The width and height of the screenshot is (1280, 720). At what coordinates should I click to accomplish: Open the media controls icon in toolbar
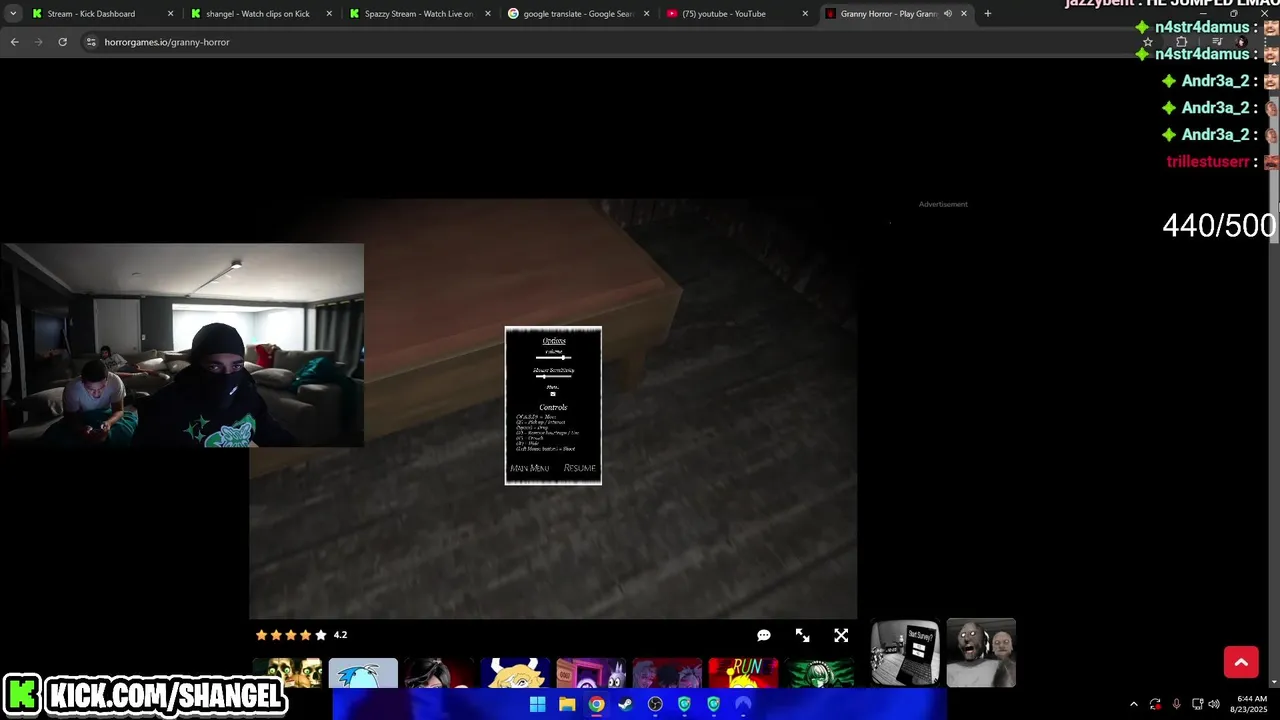1216,42
